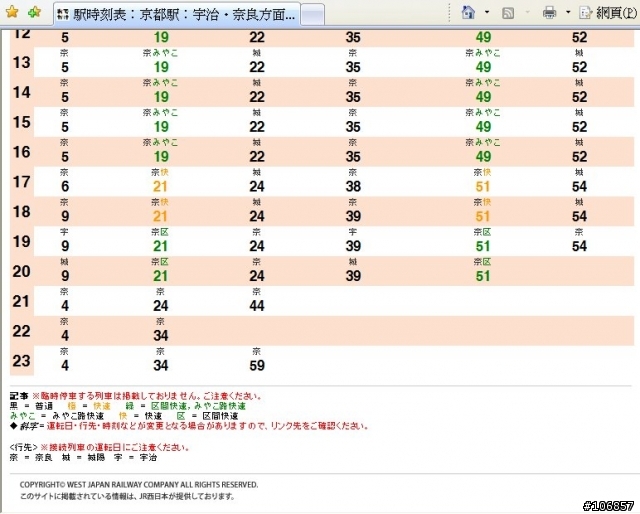
Task: Click the JR西日本が提供 footer note
Action: [127, 496]
